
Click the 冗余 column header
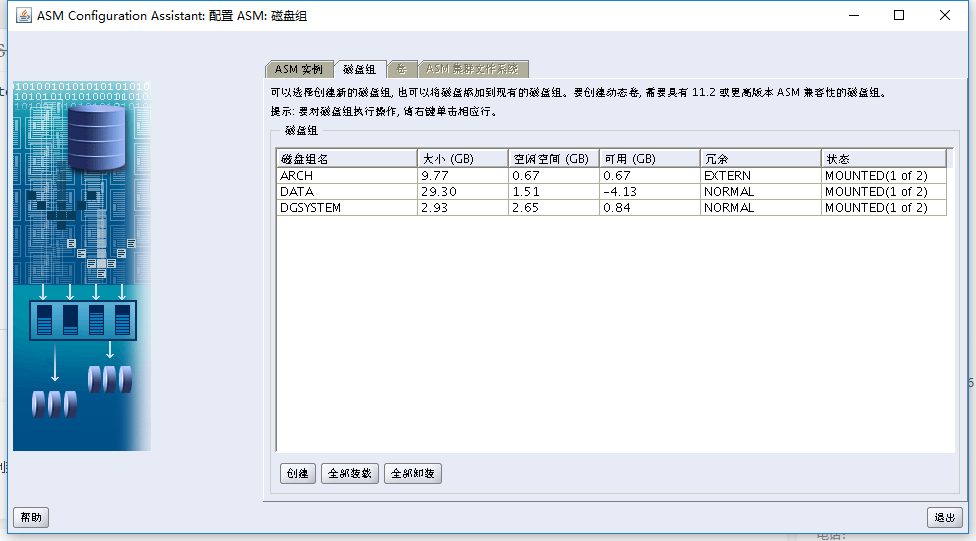tap(760, 159)
